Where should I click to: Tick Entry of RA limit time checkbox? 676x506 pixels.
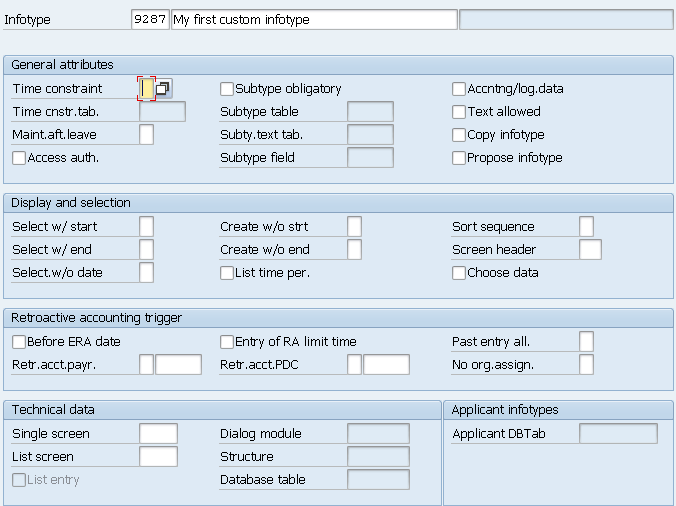[227, 342]
